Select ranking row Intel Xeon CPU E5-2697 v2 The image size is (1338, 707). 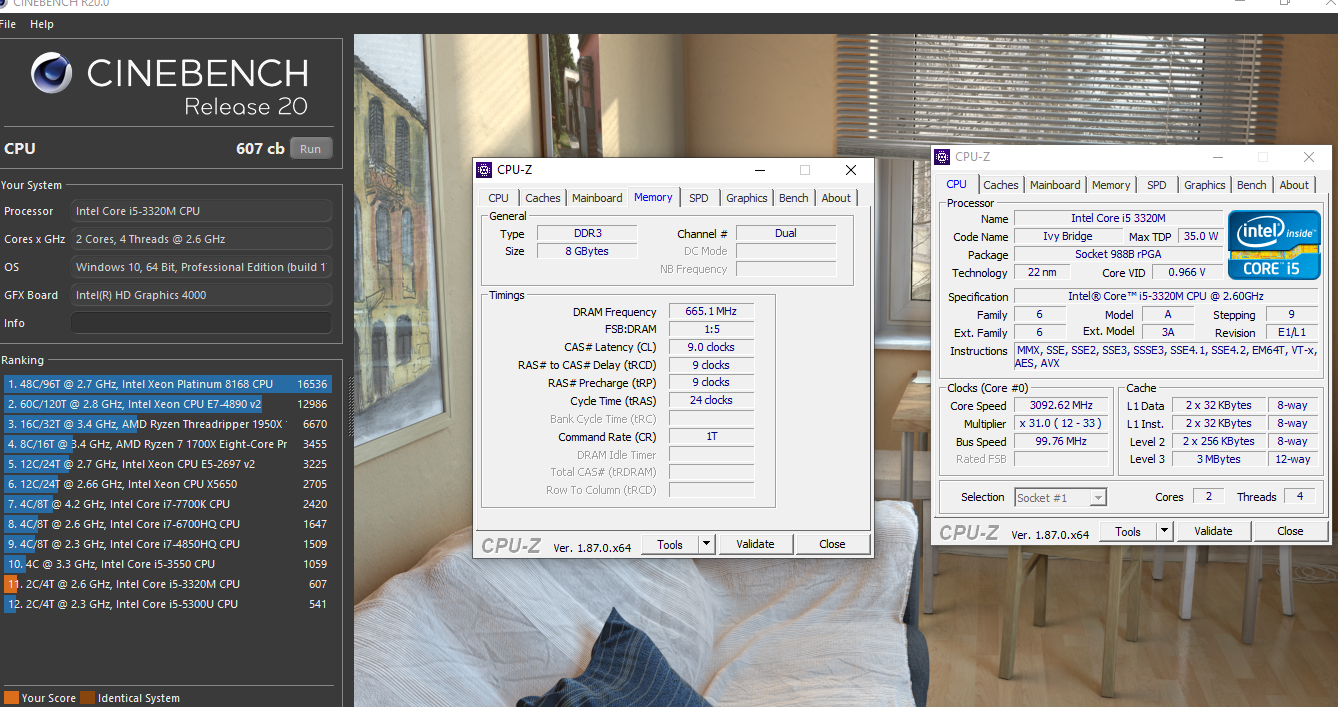(168, 464)
